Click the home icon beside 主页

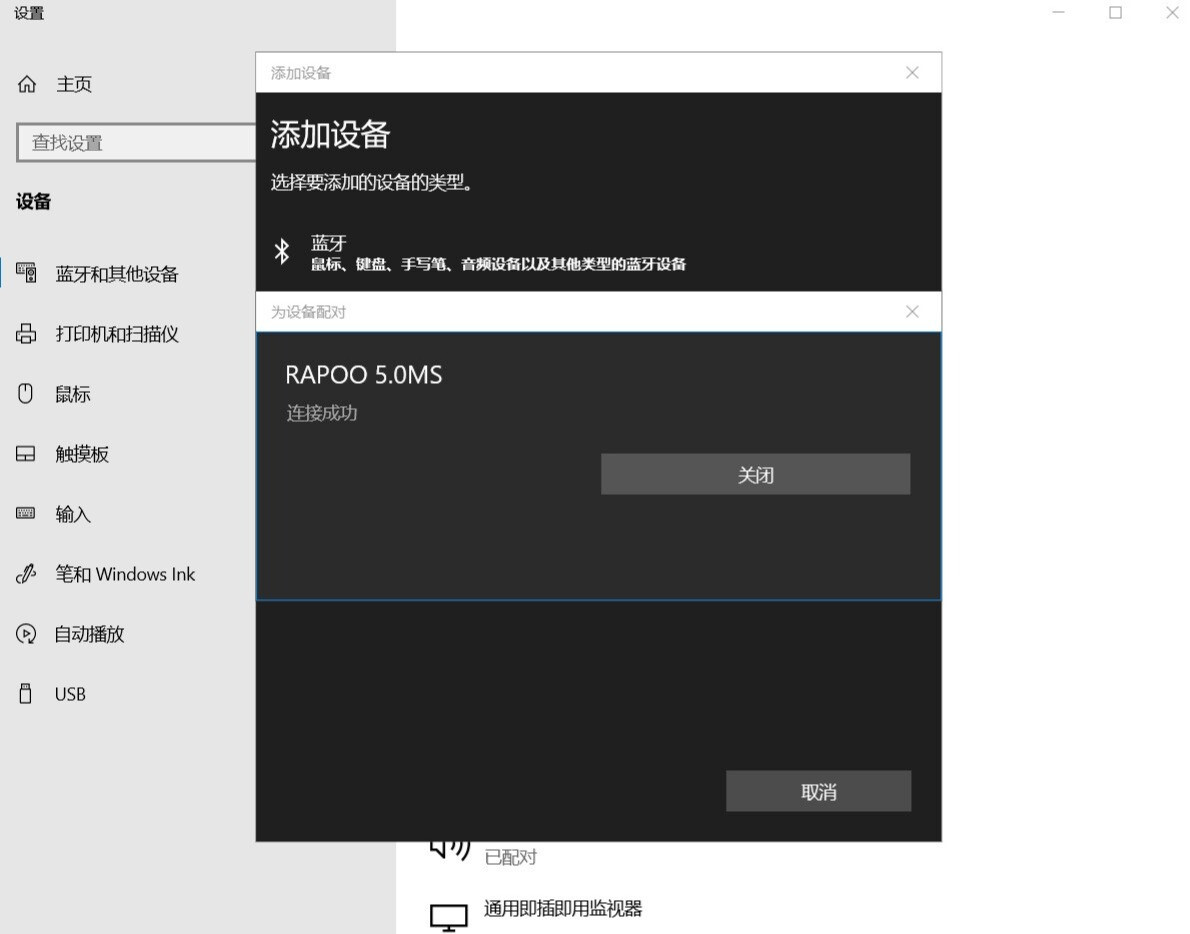(26, 84)
